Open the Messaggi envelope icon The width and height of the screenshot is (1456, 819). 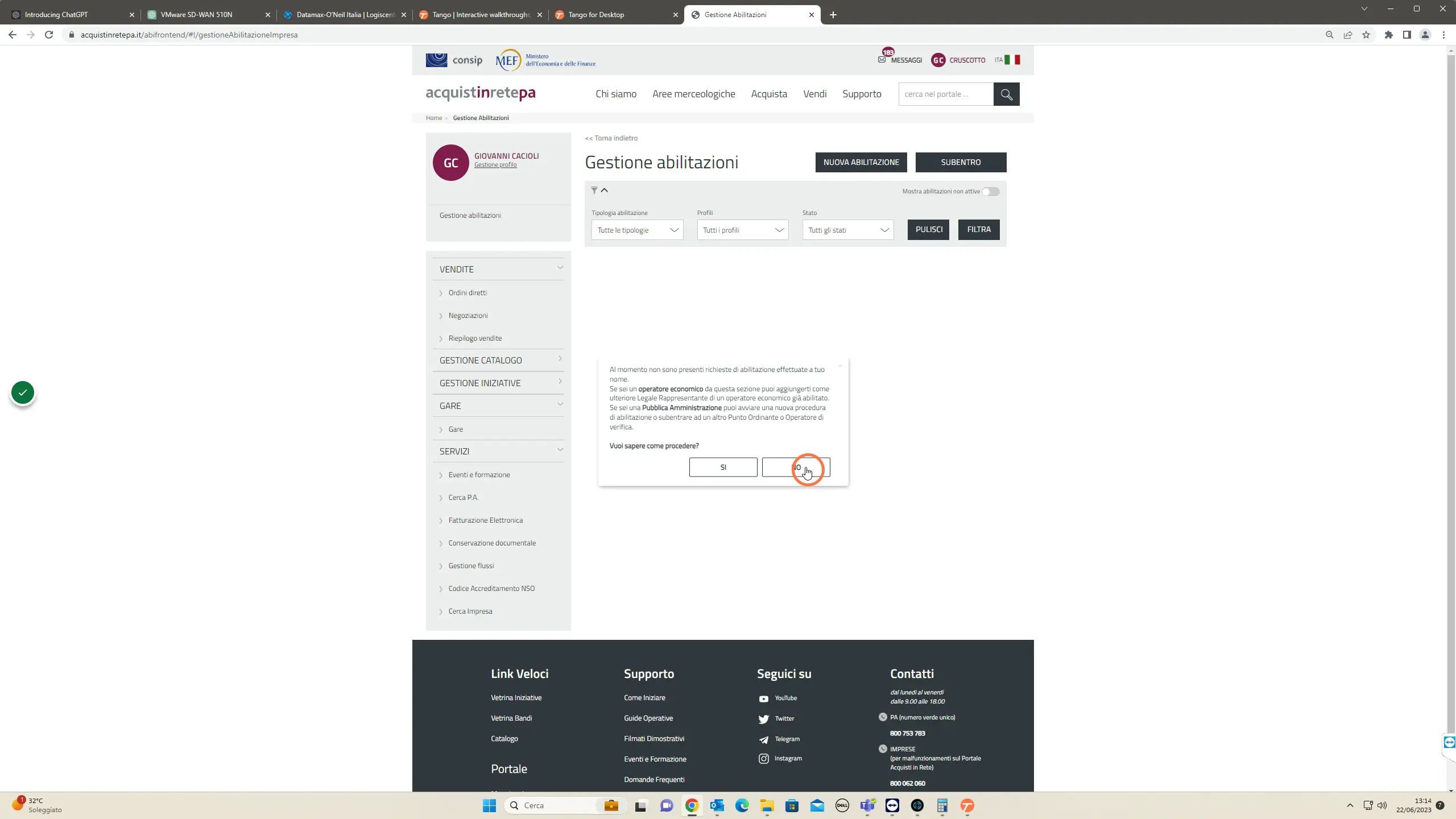[882, 60]
